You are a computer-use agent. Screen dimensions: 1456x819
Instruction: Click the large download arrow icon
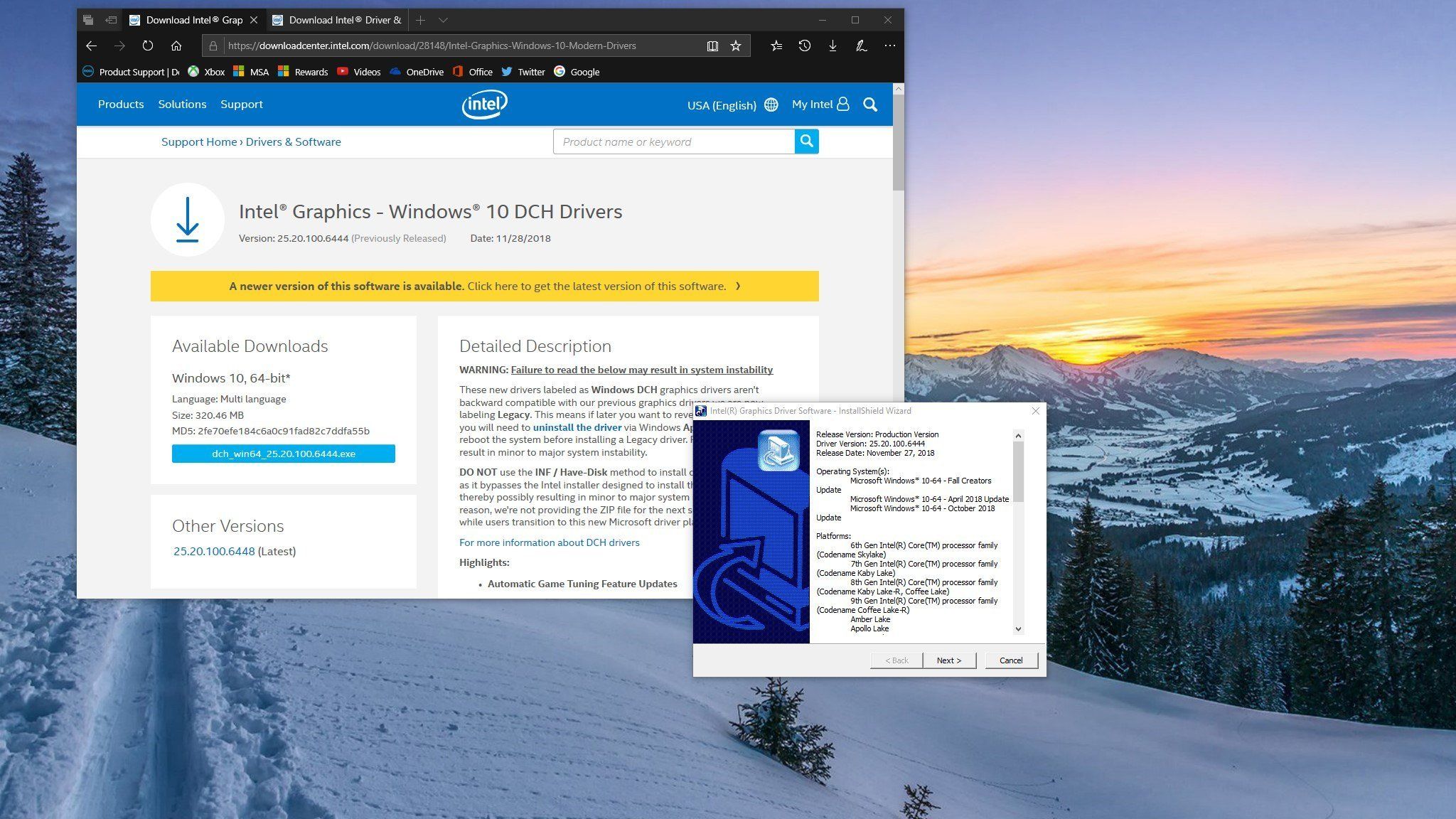[x=188, y=220]
